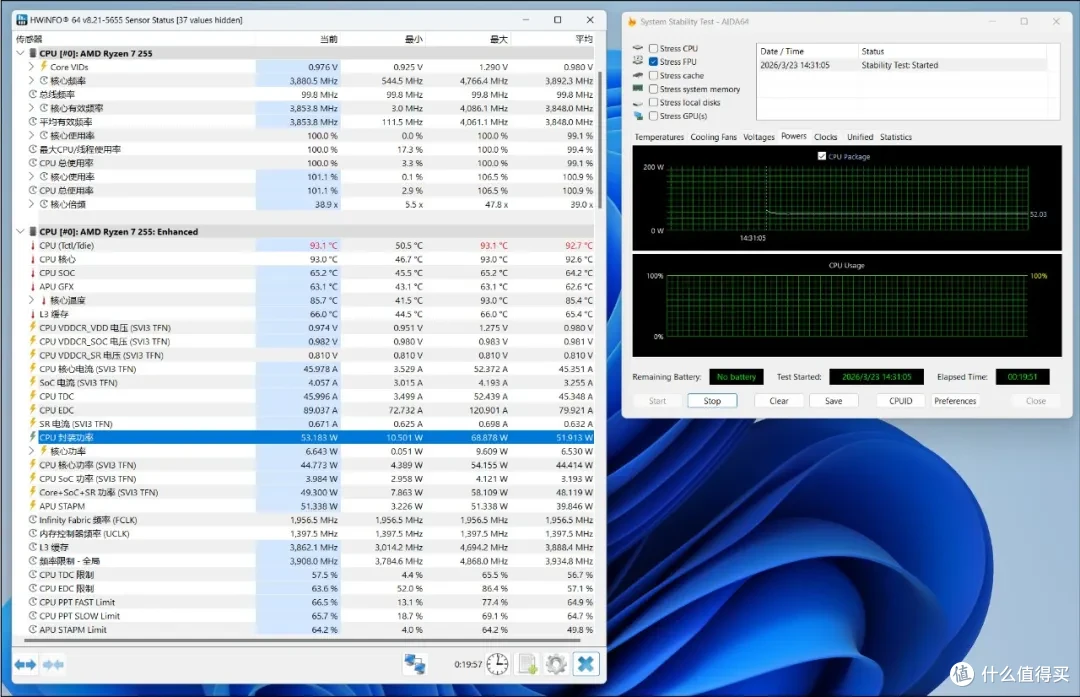The width and height of the screenshot is (1080, 697).
Task: Click the 当前 column header
Action: [x=329, y=39]
